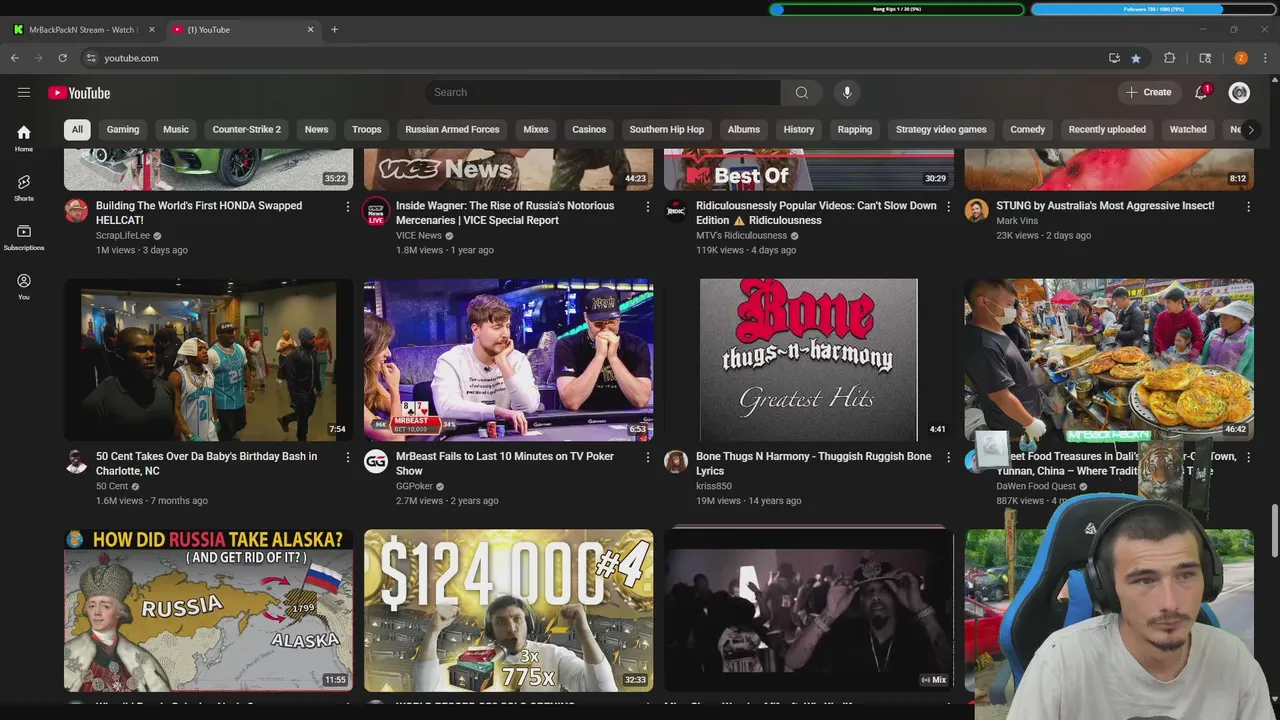Go to Home in the sidebar
Image resolution: width=1280 pixels, height=720 pixels.
pyautogui.click(x=24, y=138)
